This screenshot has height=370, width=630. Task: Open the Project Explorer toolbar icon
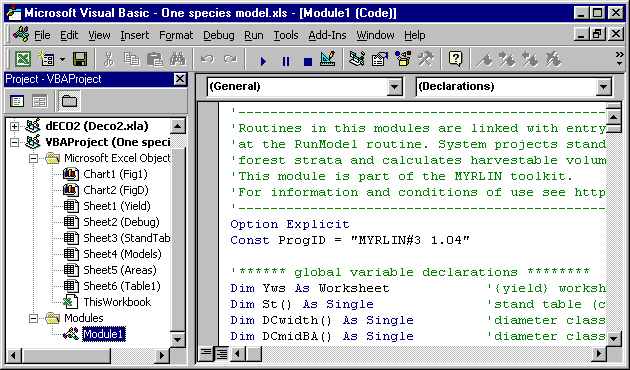click(x=356, y=60)
